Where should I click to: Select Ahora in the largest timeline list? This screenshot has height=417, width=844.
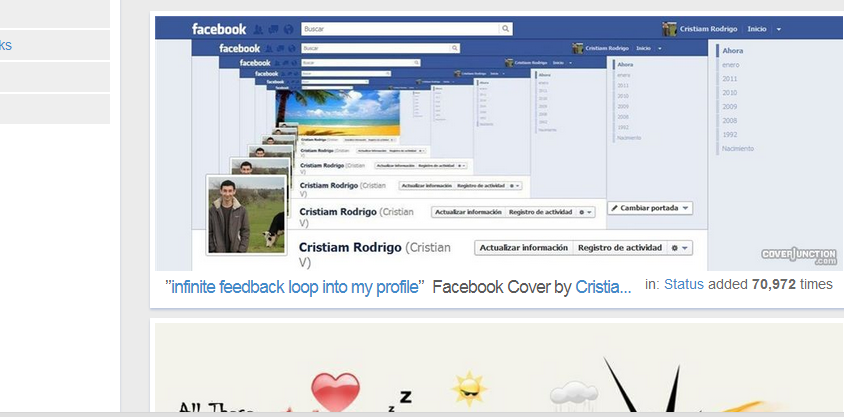[733, 51]
